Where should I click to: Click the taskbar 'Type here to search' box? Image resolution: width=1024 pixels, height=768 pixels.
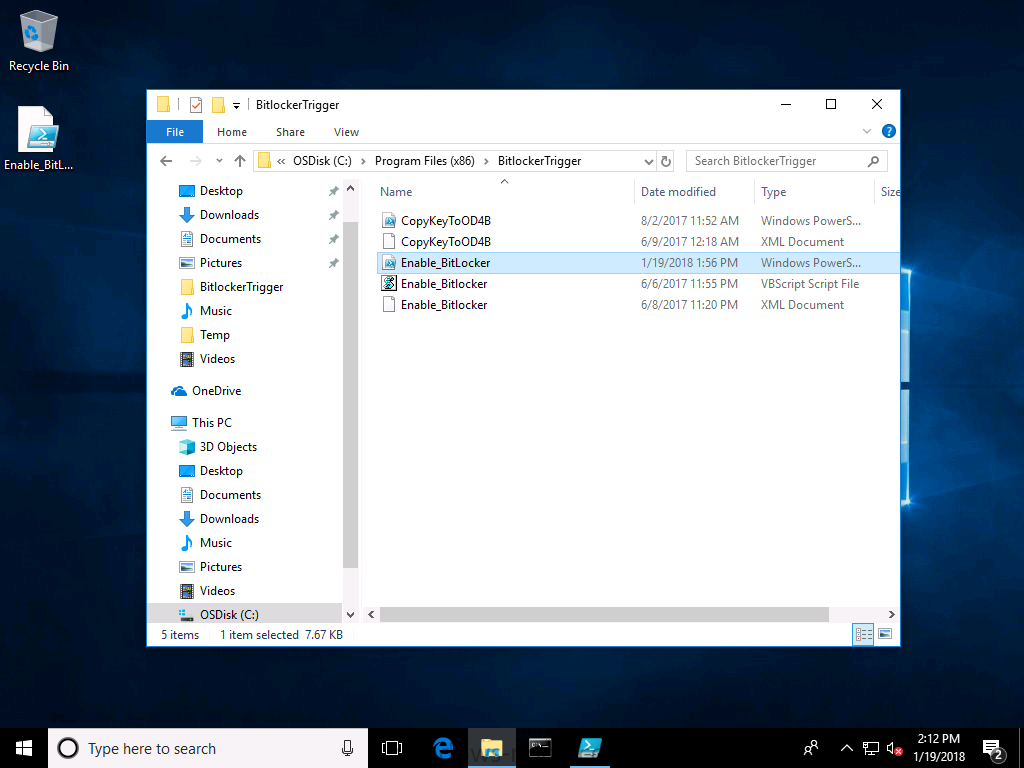[208, 748]
